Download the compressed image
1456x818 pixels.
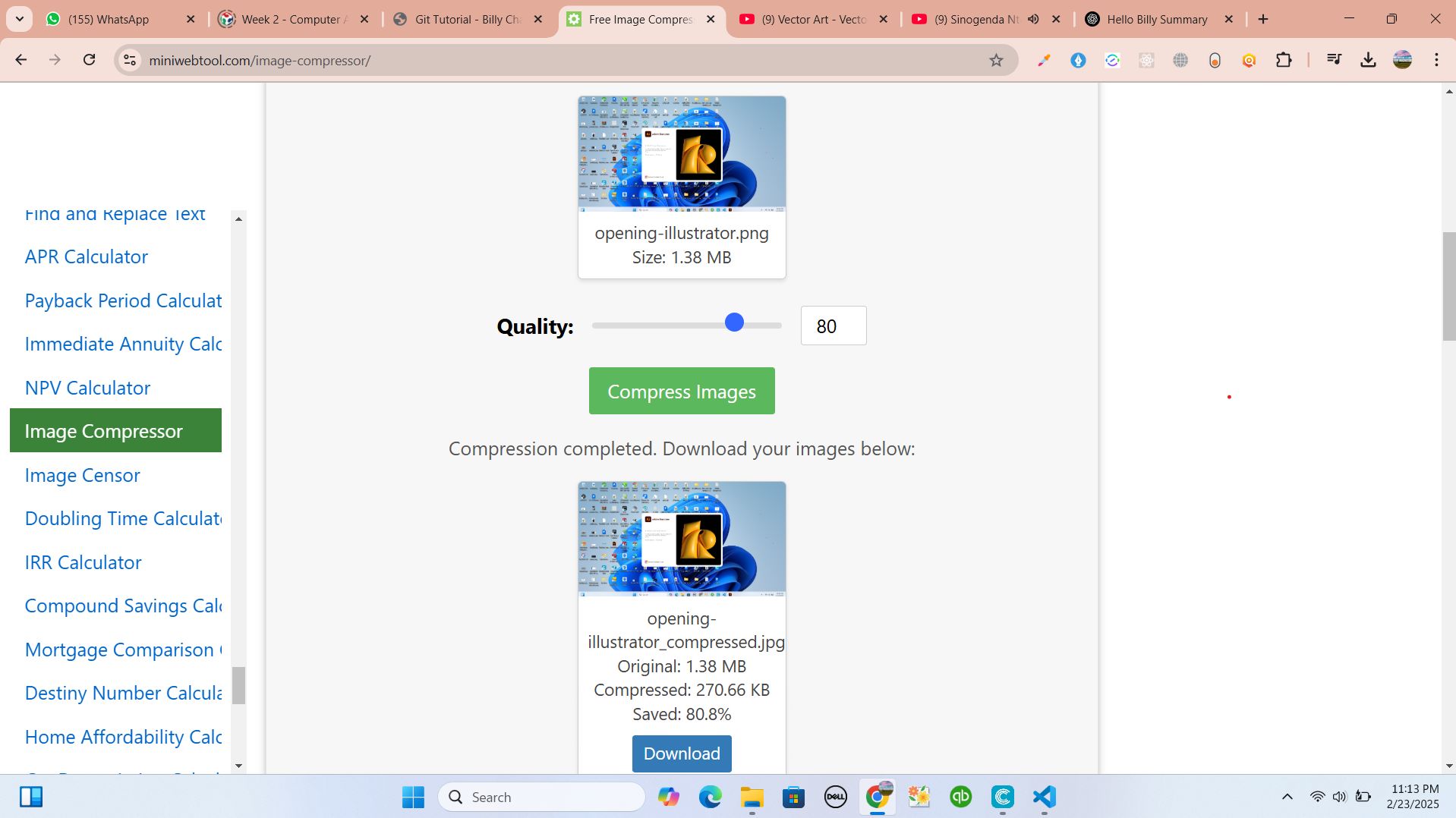point(682,754)
